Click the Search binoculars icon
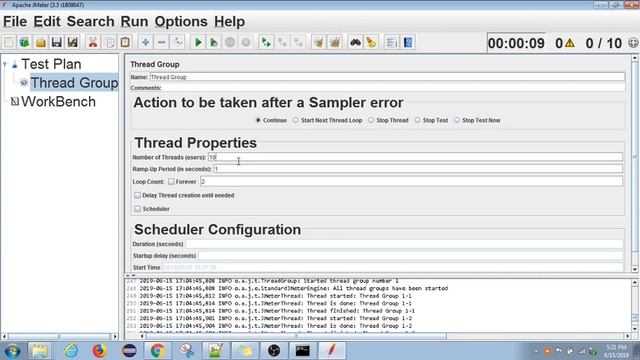This screenshot has width=640, height=360. point(356,42)
